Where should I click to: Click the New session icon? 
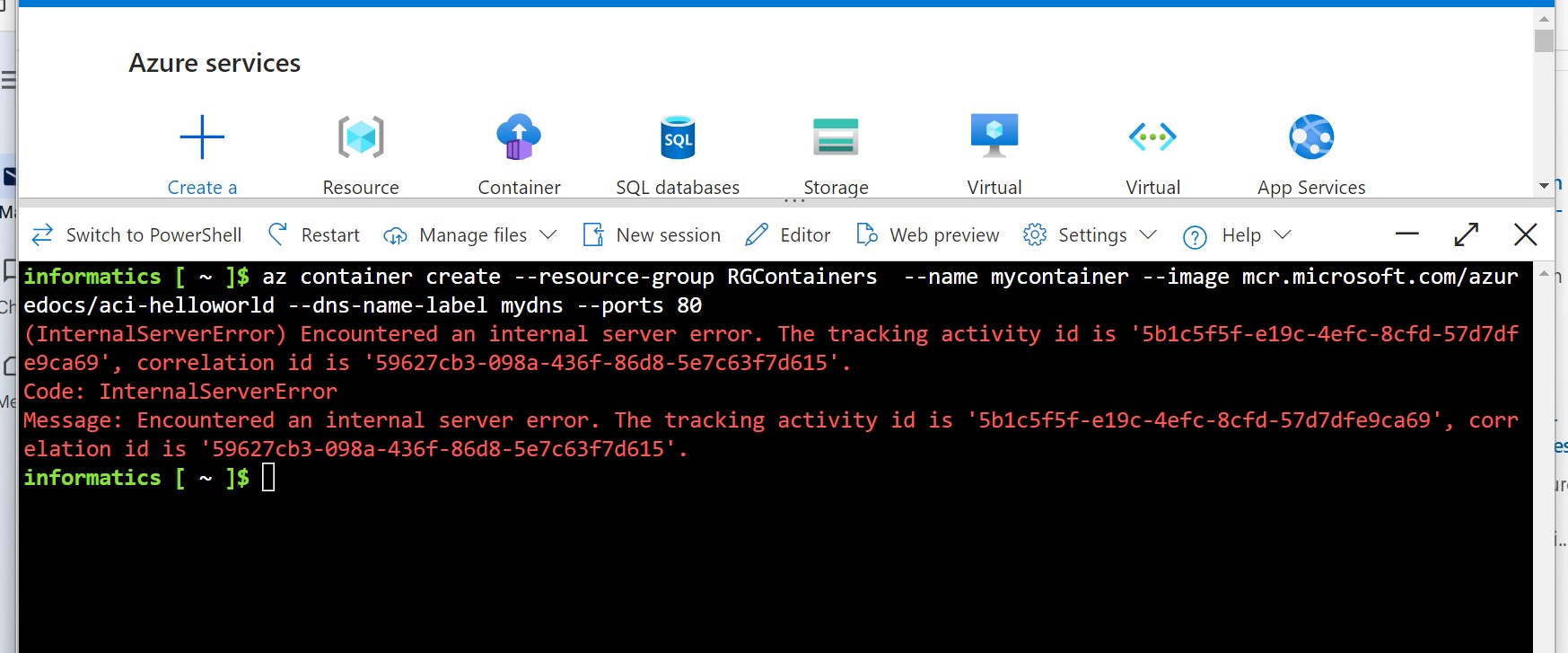pos(593,235)
